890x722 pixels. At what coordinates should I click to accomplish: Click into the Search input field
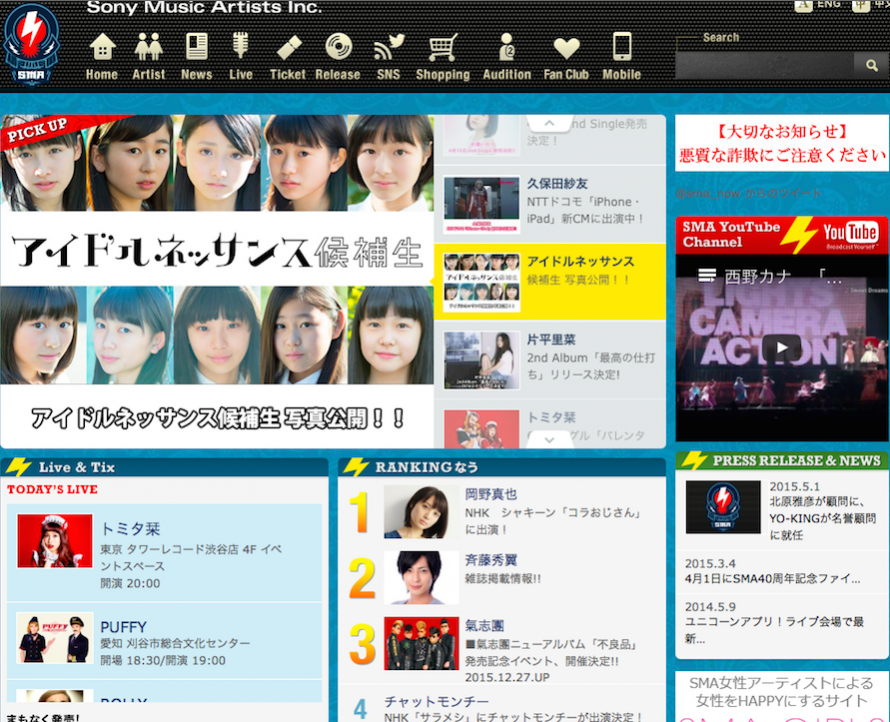coord(765,66)
